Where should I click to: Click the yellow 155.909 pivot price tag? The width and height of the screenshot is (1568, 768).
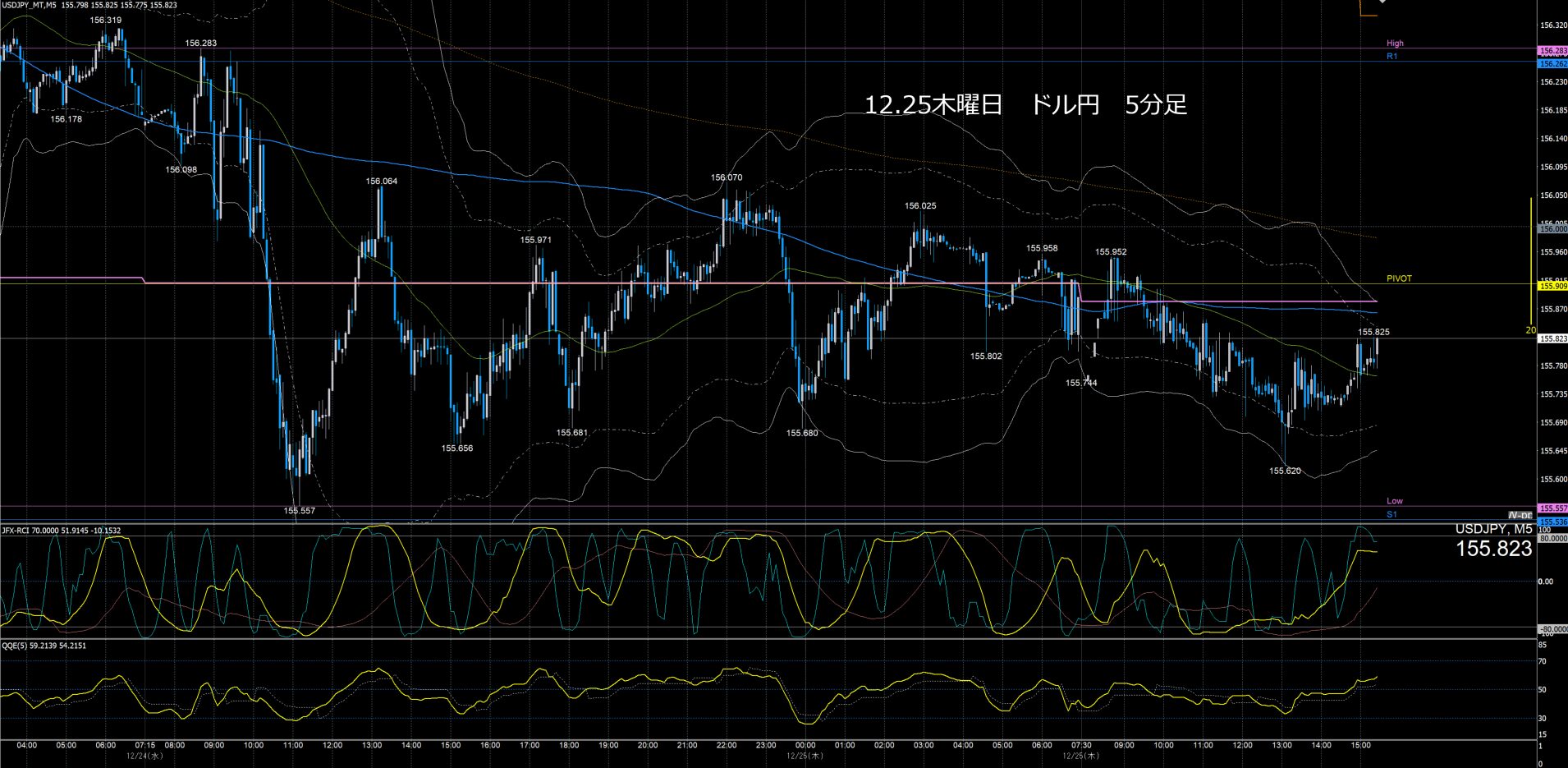[1552, 286]
